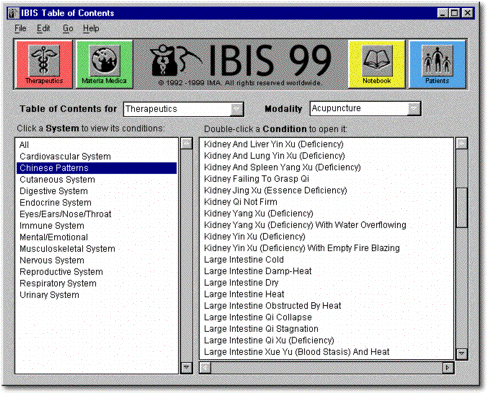This screenshot has width=487, height=393.
Task: Select Urinary System
Action: (96, 295)
